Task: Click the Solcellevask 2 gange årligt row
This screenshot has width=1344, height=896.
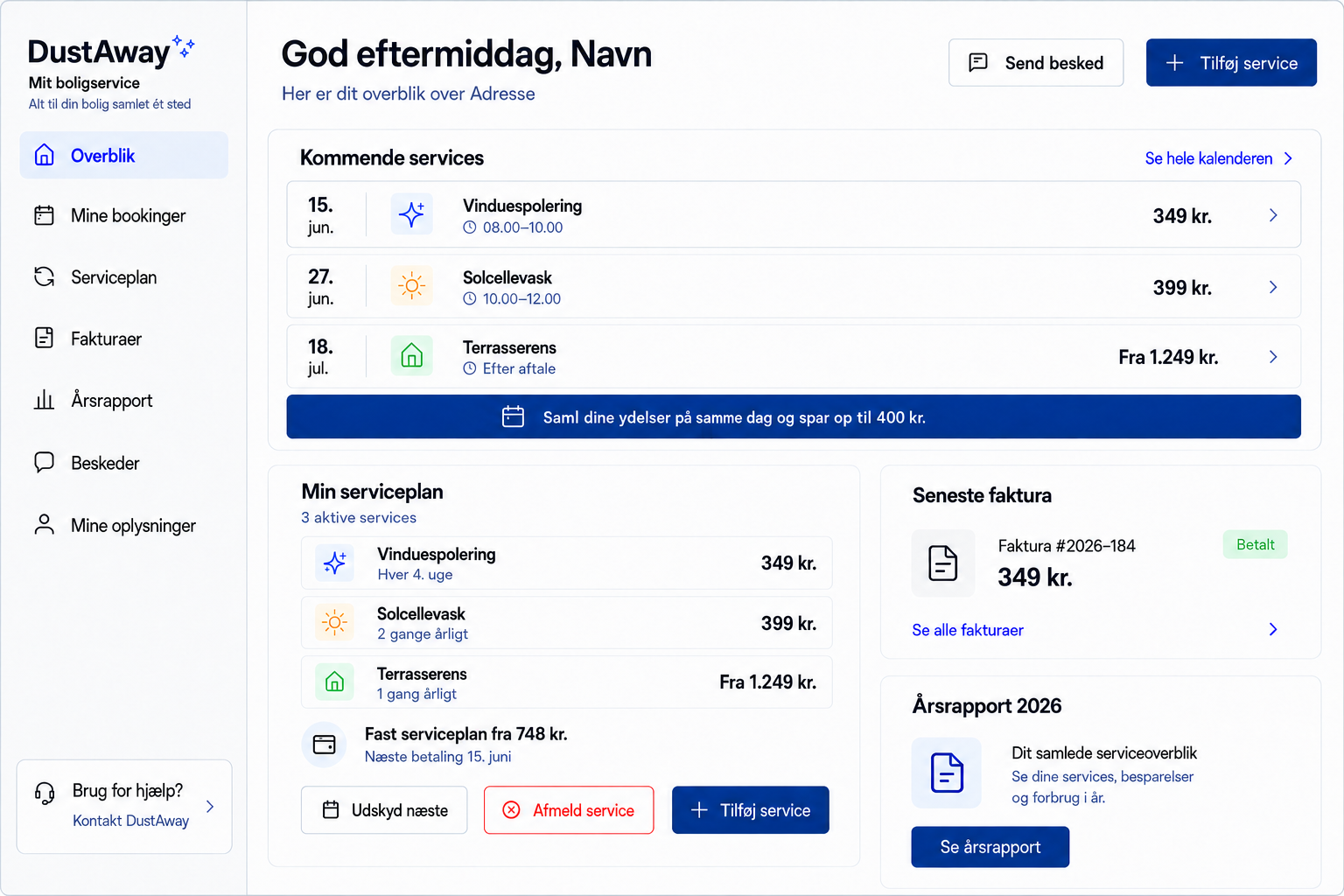Action: (567, 622)
